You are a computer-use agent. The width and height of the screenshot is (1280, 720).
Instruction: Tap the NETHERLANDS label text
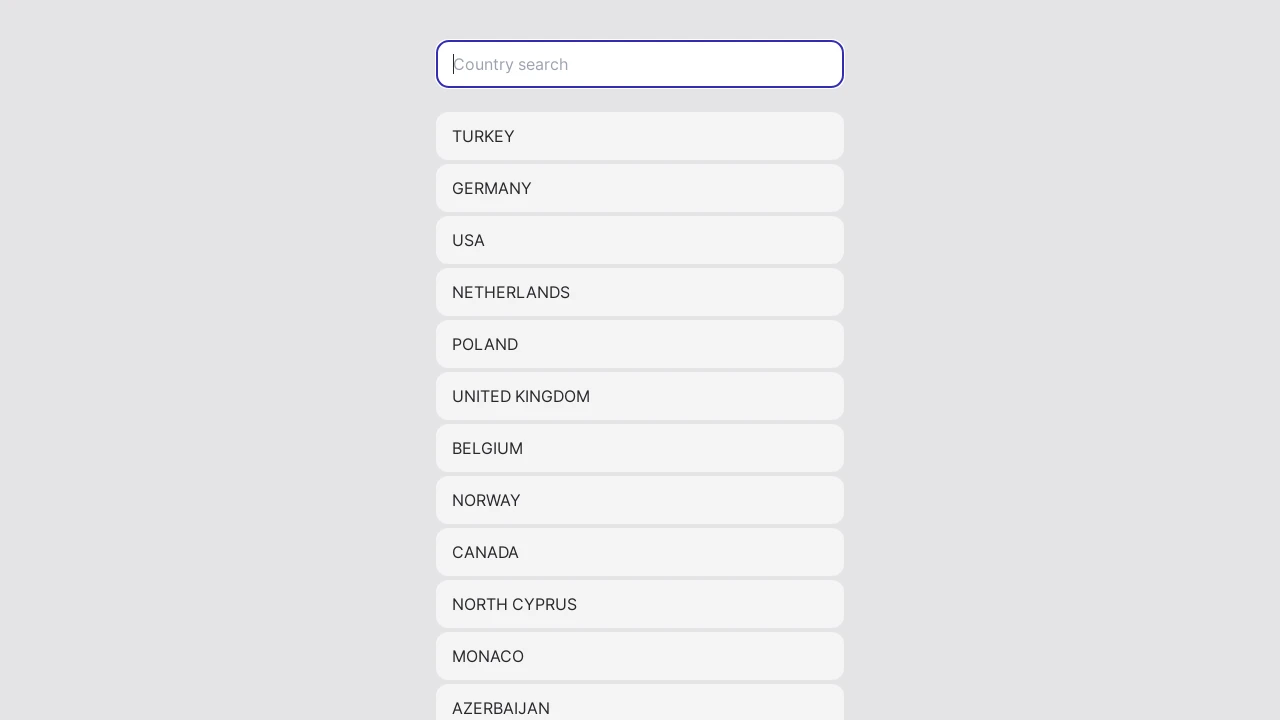[x=511, y=292]
